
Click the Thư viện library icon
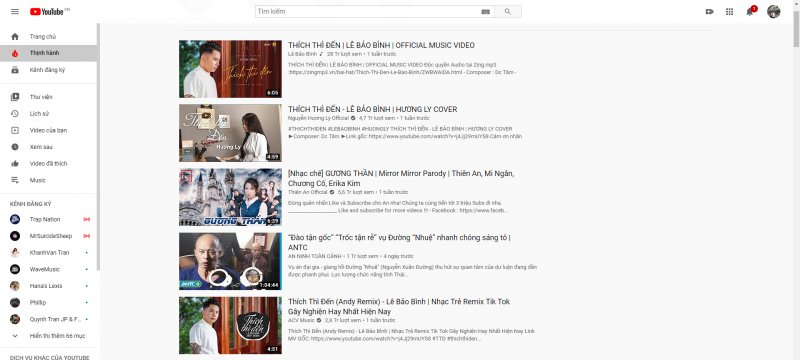pyautogui.click(x=15, y=97)
